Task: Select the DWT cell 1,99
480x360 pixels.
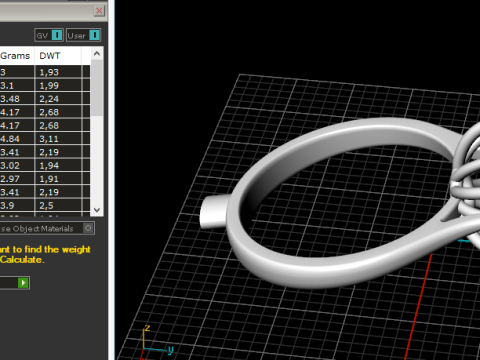Action: [58, 85]
